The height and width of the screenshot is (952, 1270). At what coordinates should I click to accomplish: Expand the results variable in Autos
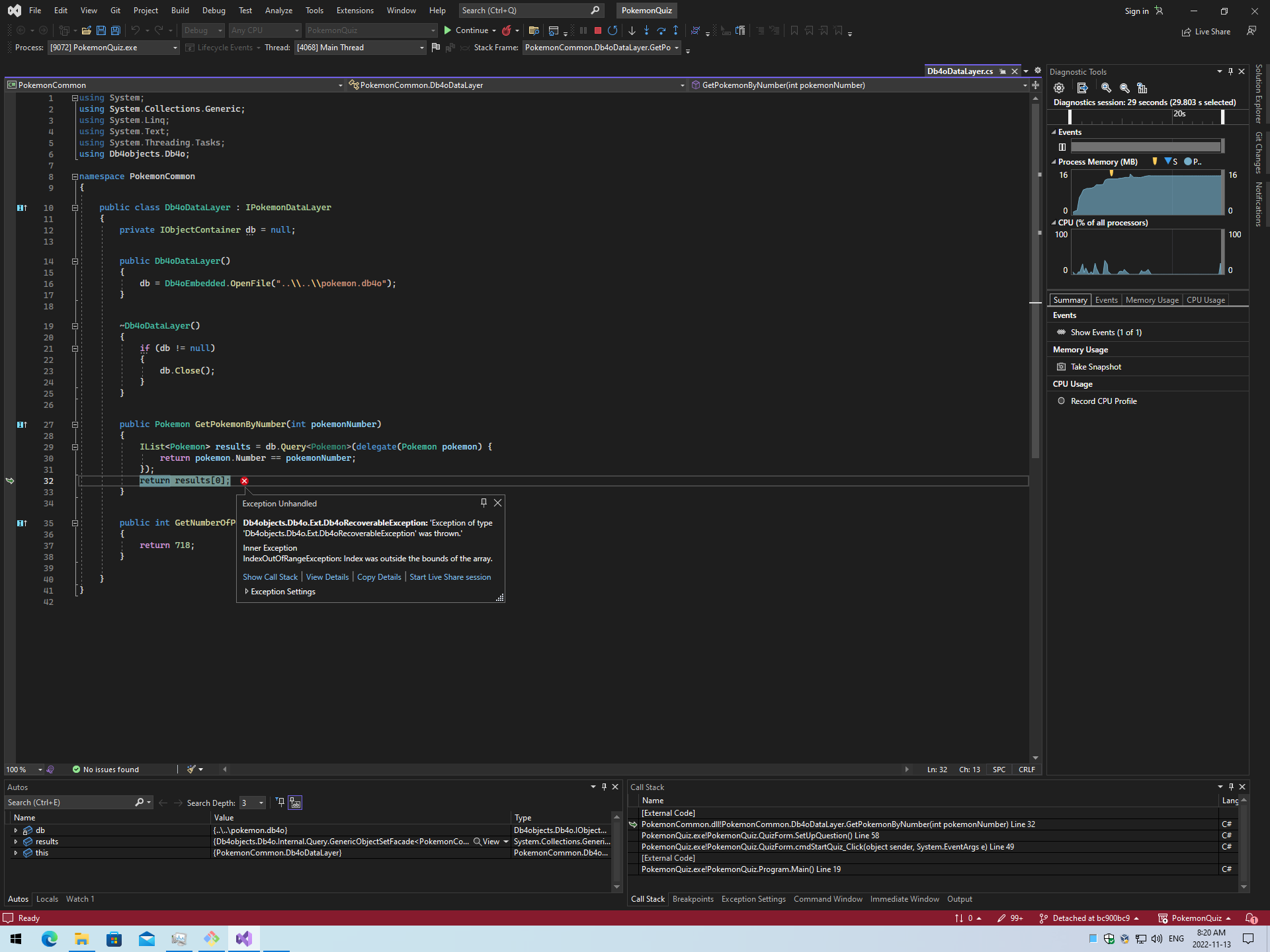[15, 842]
